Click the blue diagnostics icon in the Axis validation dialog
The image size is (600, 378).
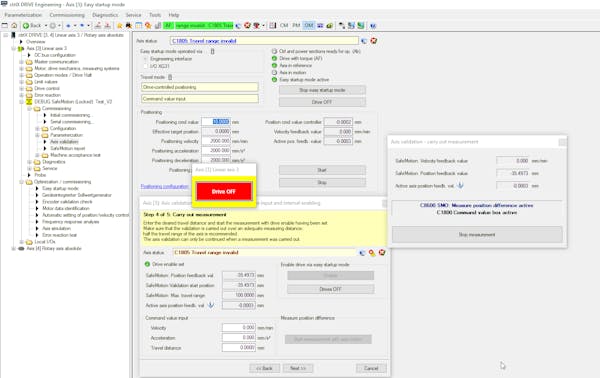pyautogui.click(x=362, y=253)
